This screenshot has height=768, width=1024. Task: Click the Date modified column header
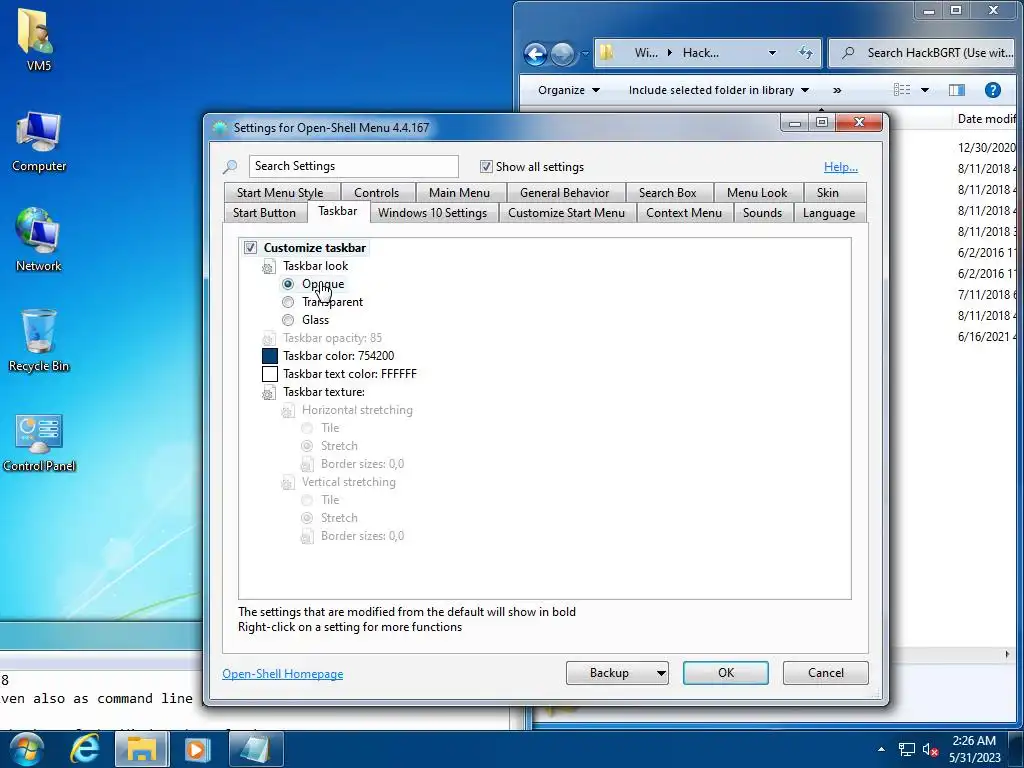986,119
